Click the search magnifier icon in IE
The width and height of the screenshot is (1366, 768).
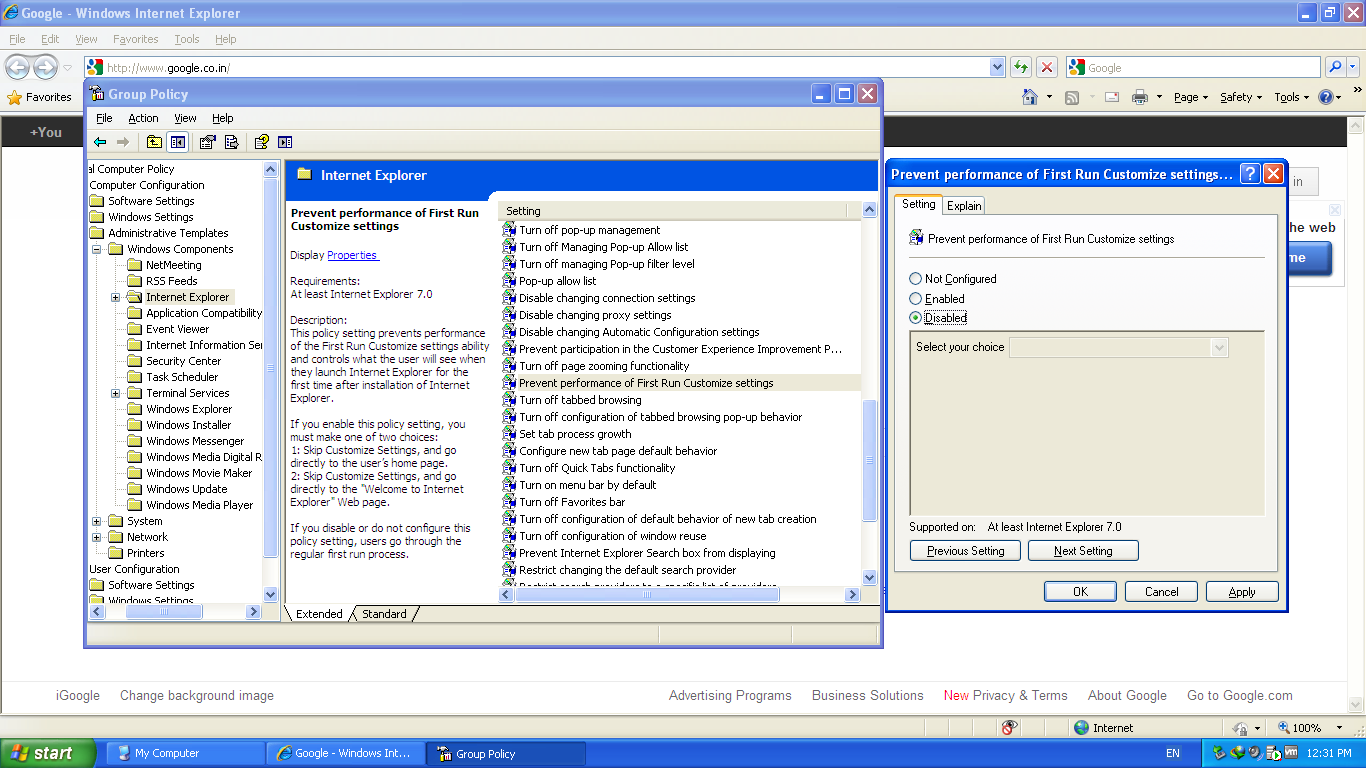point(1335,67)
